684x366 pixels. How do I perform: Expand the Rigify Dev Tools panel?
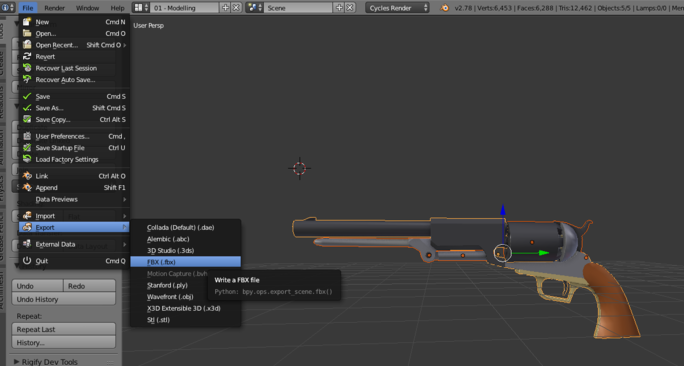45,362
